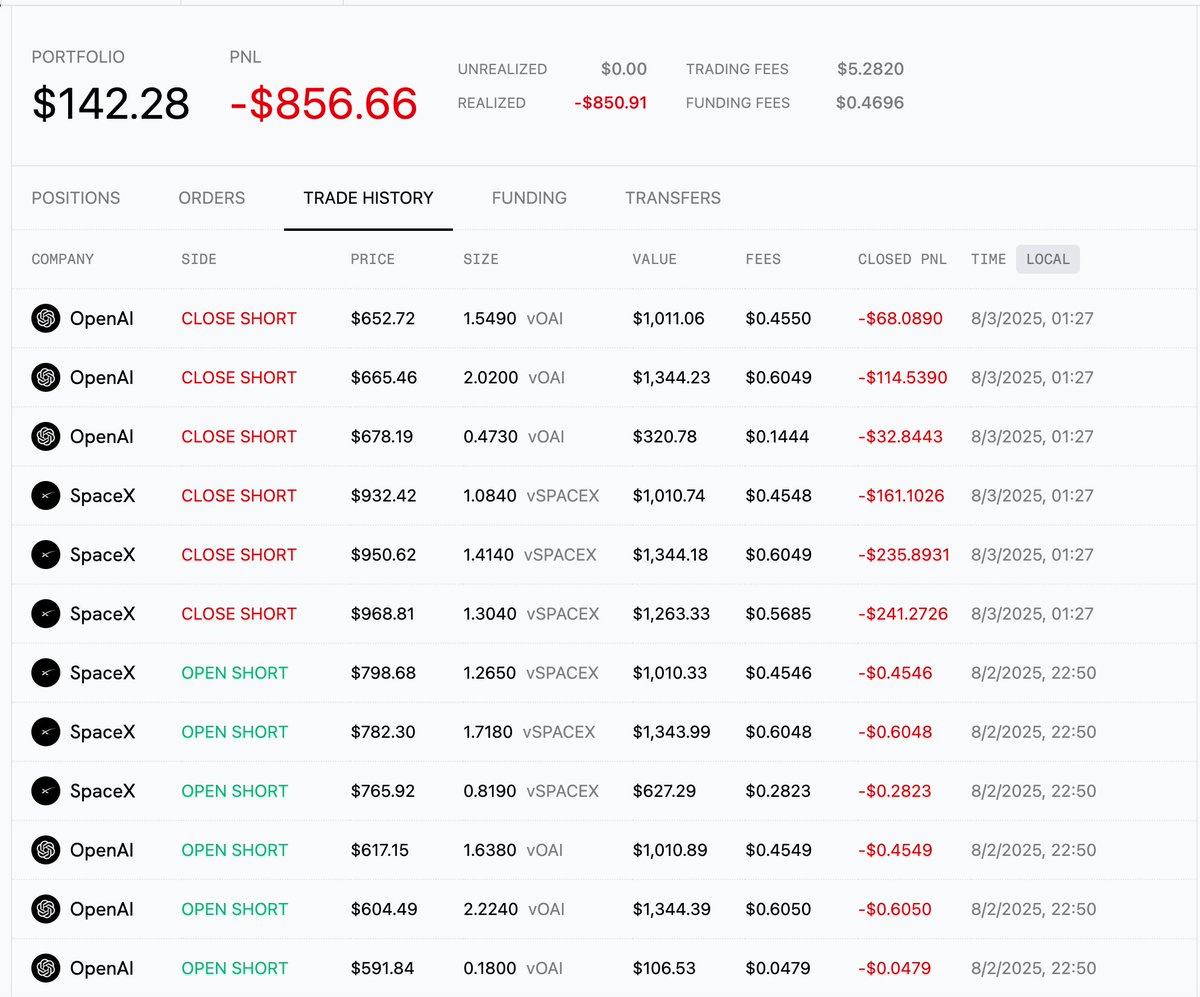
Task: Click the SpaceX logo in the $765.92 row
Action: tap(46, 791)
